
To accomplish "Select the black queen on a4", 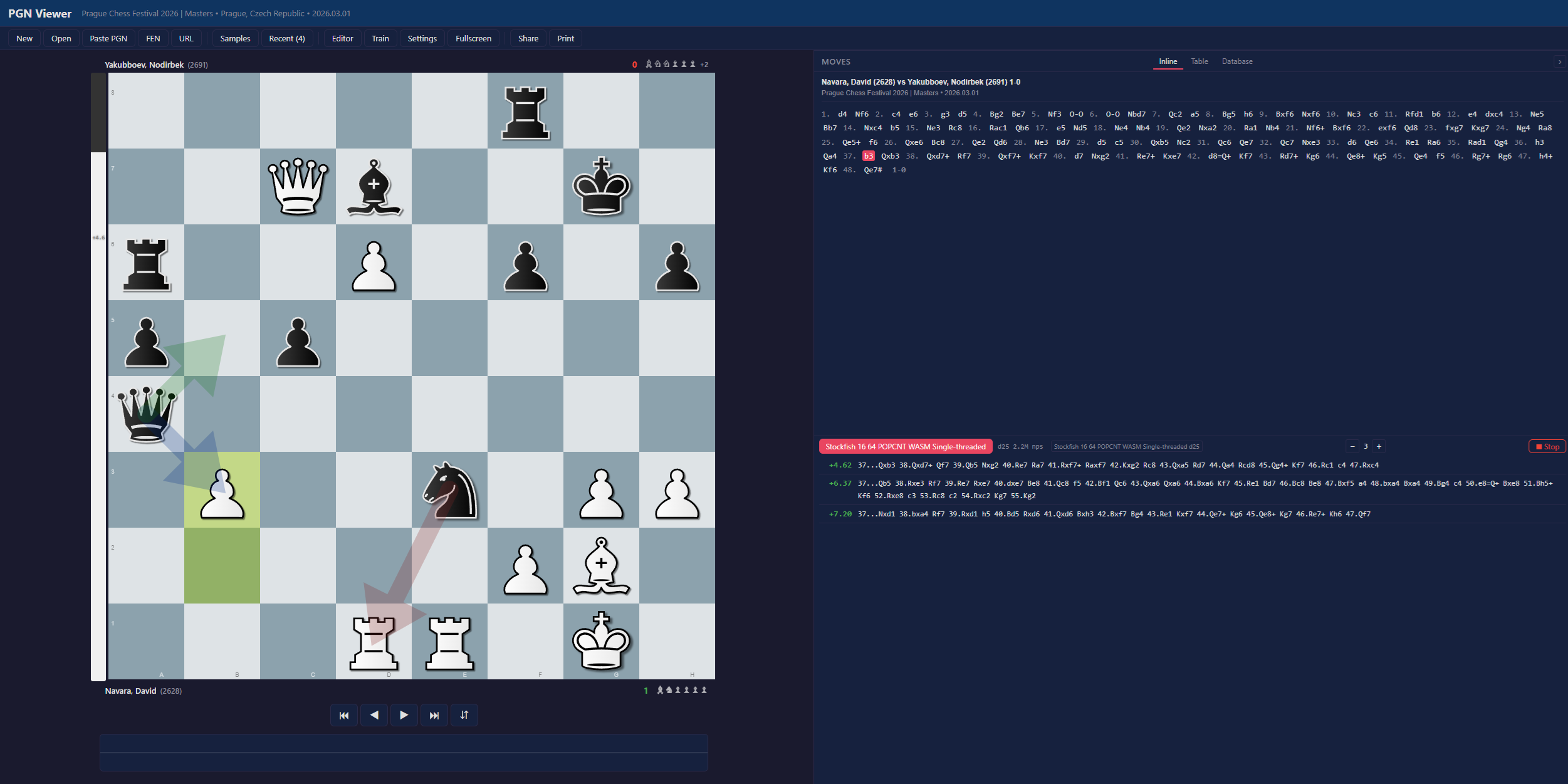I will click(146, 414).
